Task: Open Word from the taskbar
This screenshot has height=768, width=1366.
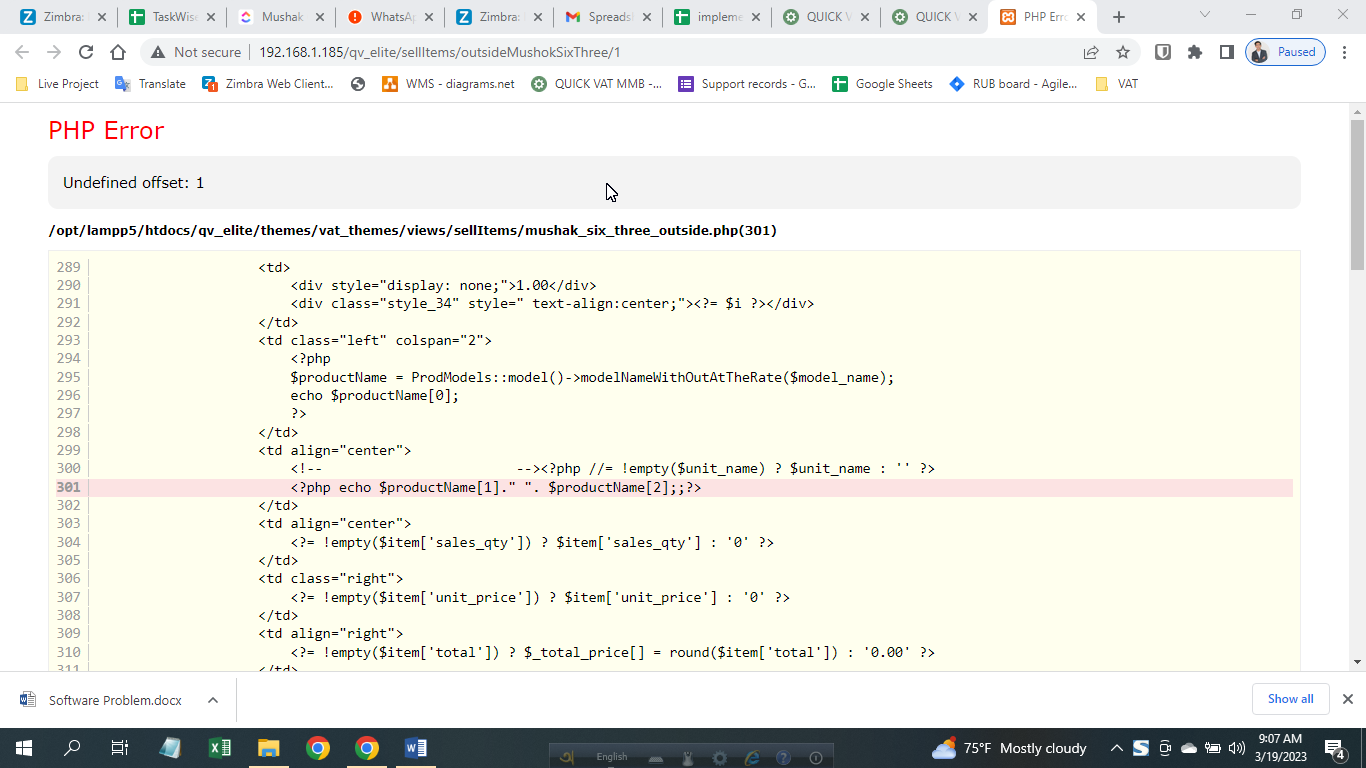Action: coord(416,748)
